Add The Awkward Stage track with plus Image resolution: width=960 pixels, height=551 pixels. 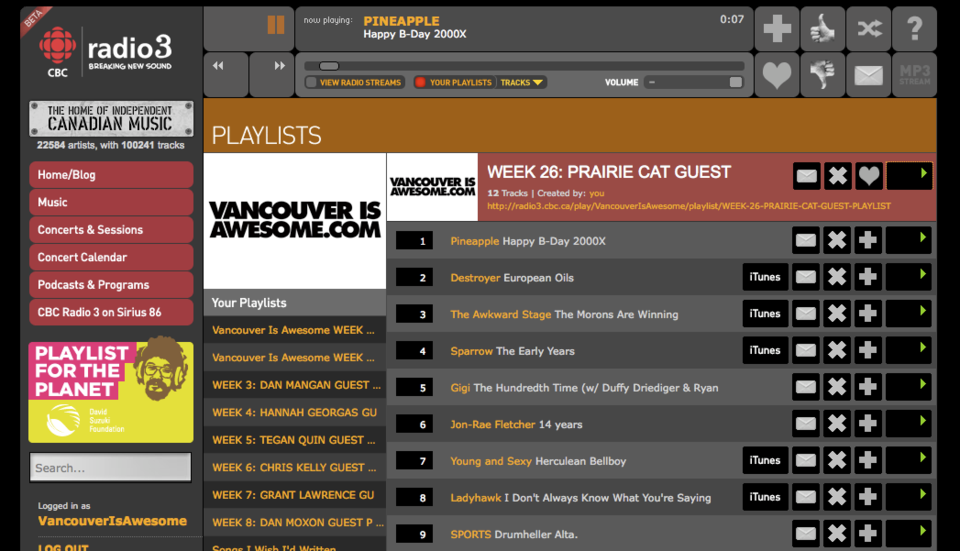[868, 313]
